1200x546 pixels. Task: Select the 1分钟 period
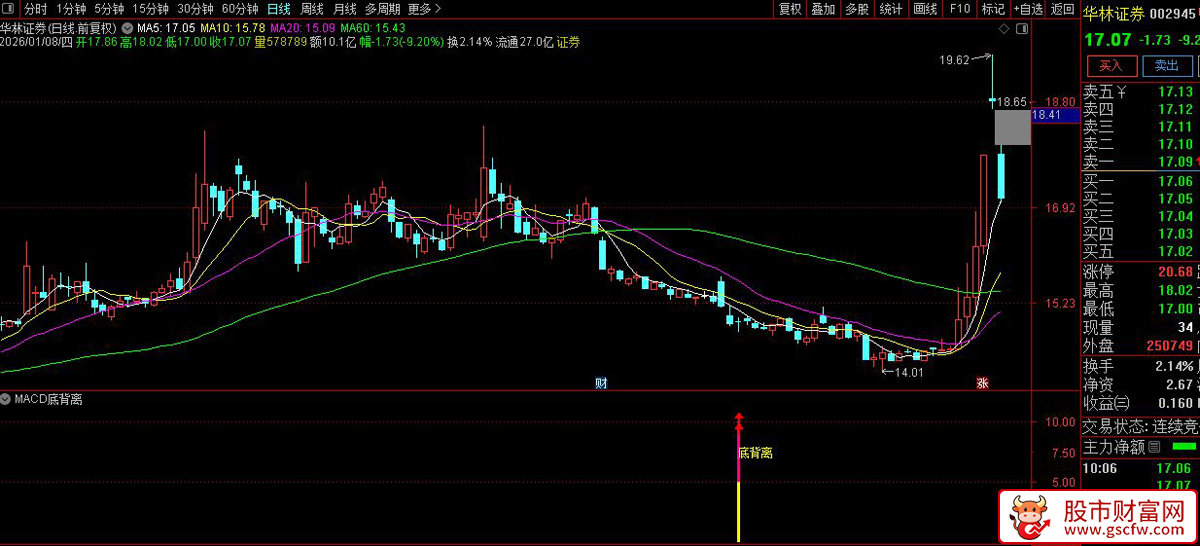pyautogui.click(x=72, y=9)
